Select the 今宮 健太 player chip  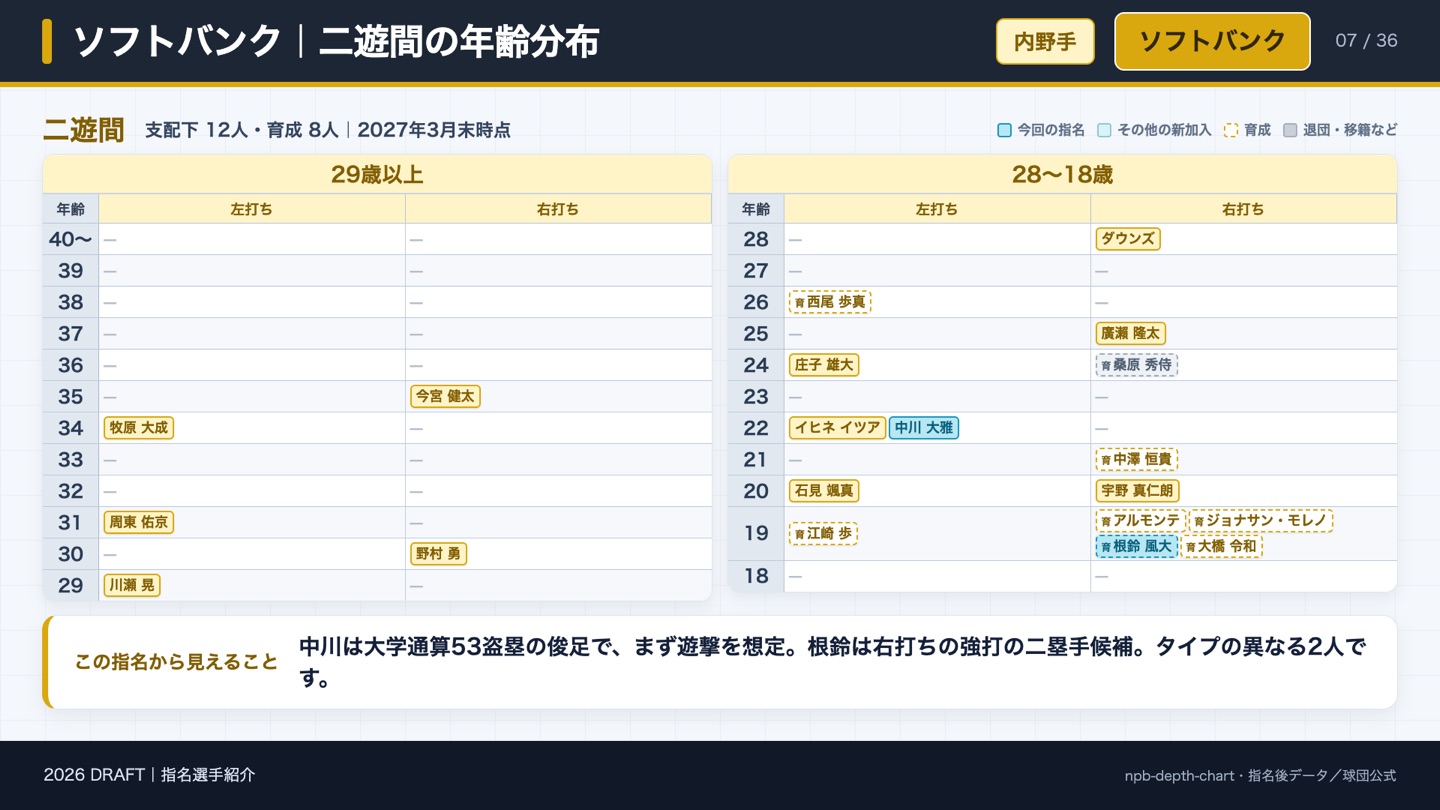(x=445, y=396)
